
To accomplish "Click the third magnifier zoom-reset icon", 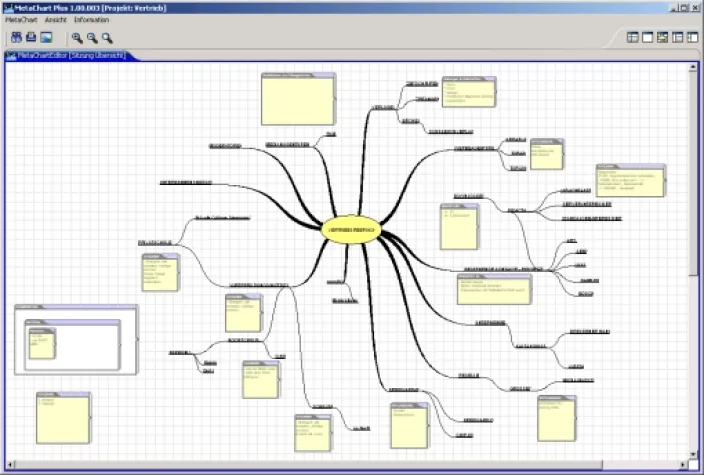I will click(x=107, y=38).
